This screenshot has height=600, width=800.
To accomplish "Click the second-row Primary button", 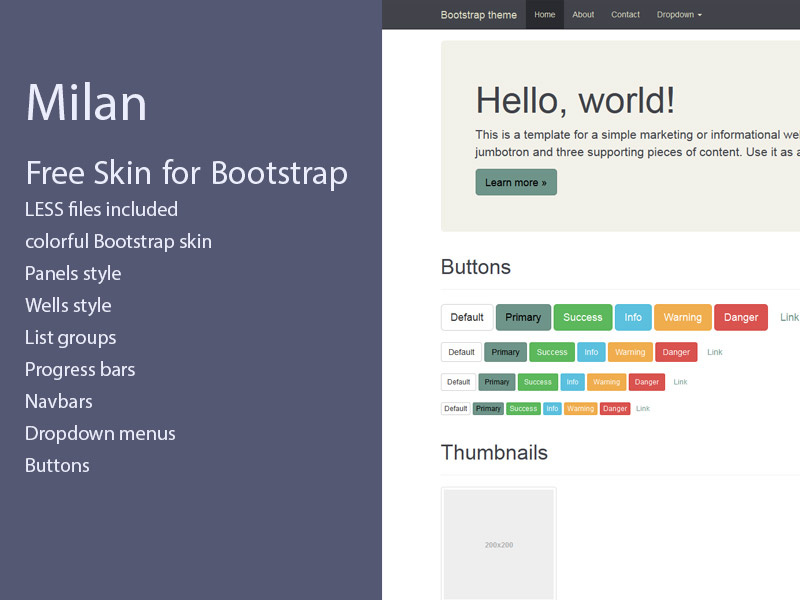I will (505, 352).
